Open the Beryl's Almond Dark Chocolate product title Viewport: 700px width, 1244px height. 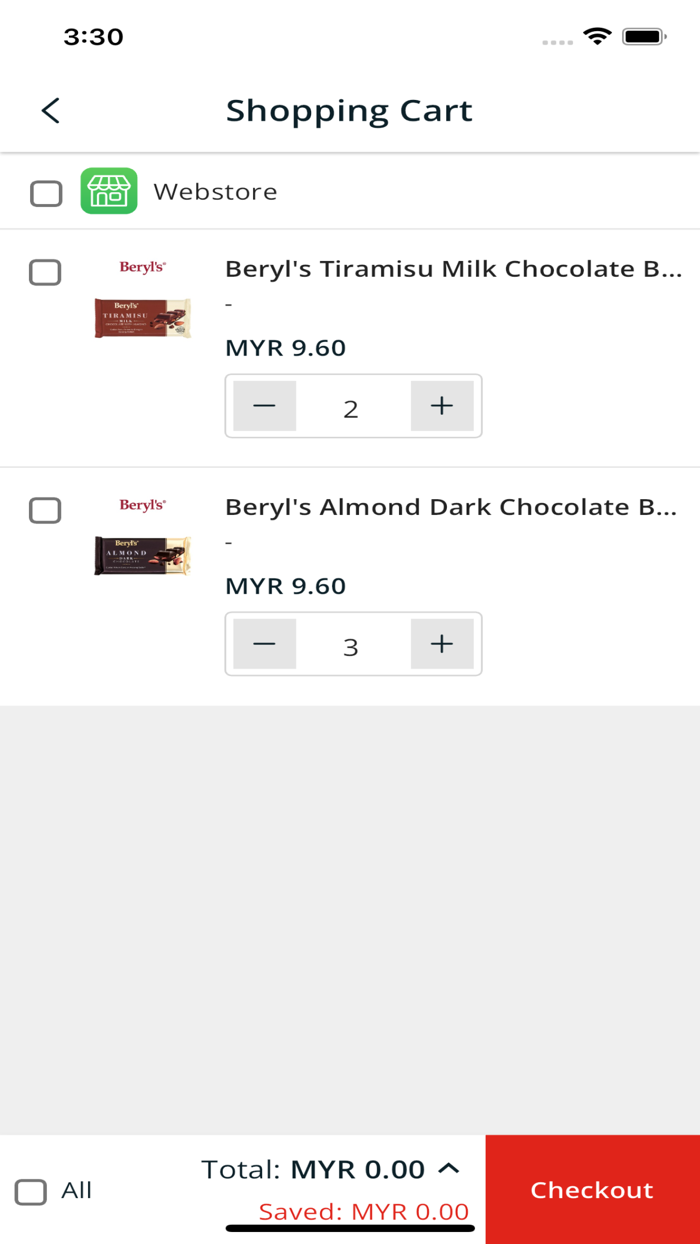[x=453, y=507]
